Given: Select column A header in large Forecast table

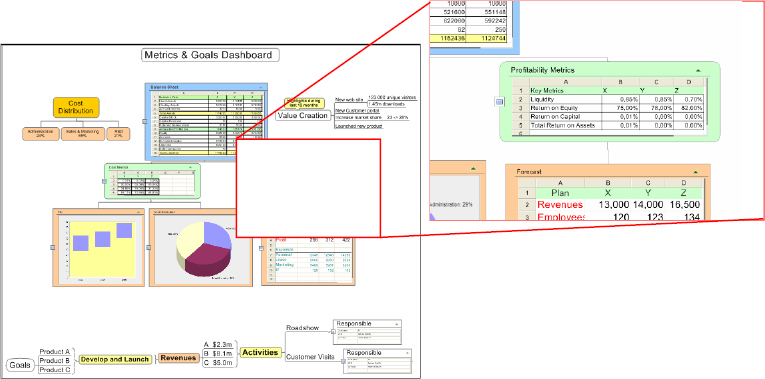Looking at the screenshot, I should (560, 182).
